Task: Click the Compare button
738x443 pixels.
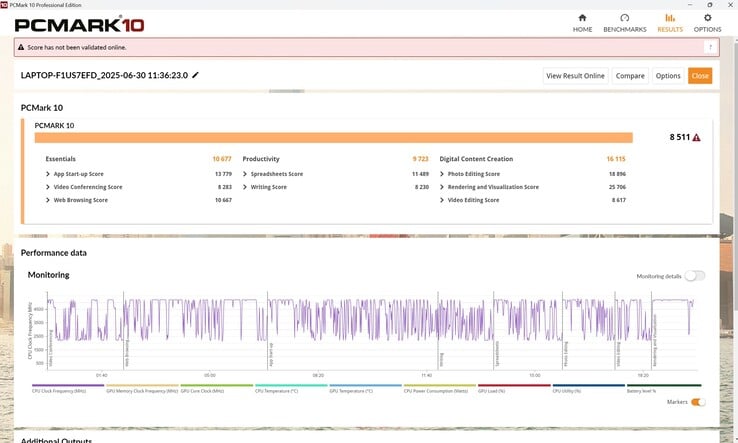Action: (x=630, y=76)
